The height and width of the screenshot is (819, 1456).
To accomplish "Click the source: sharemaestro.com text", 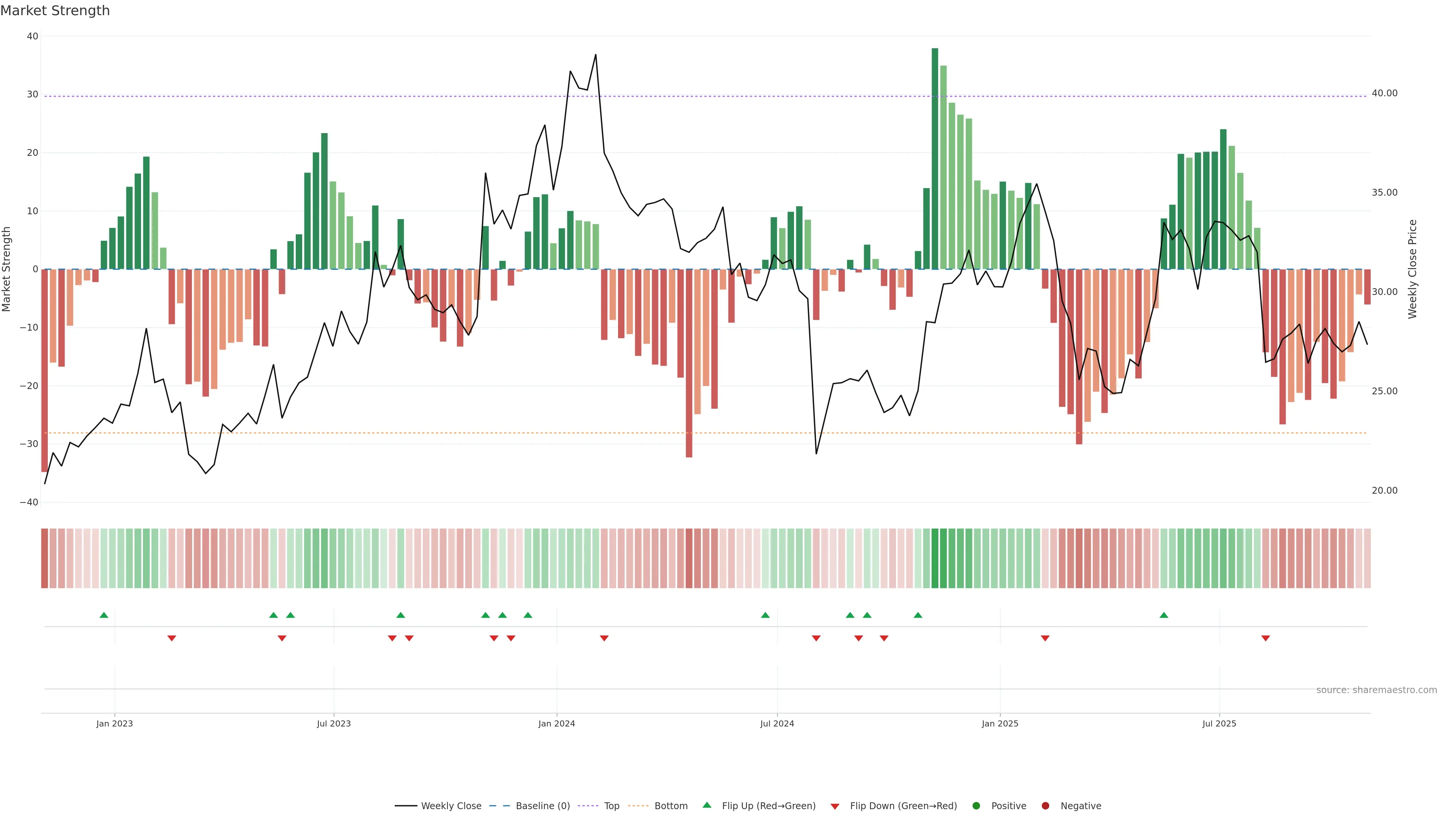I will (x=1376, y=690).
